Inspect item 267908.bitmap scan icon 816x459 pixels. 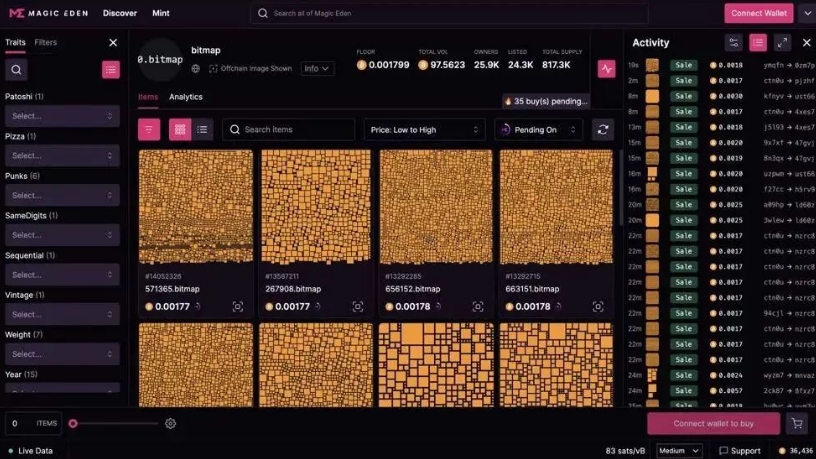(358, 307)
